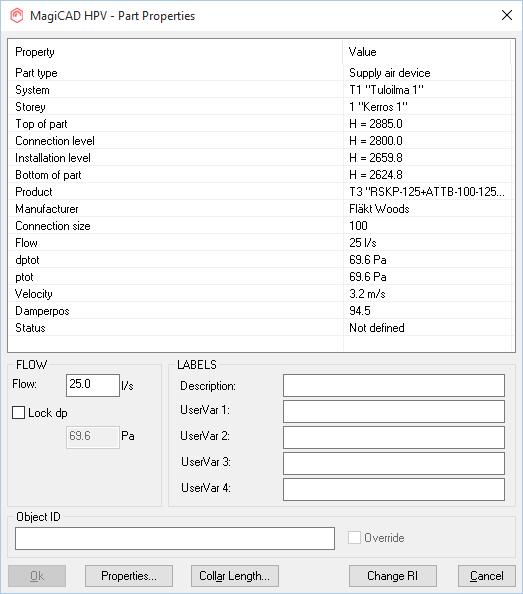Click the Change RI button
523x594 pixels.
[393, 576]
